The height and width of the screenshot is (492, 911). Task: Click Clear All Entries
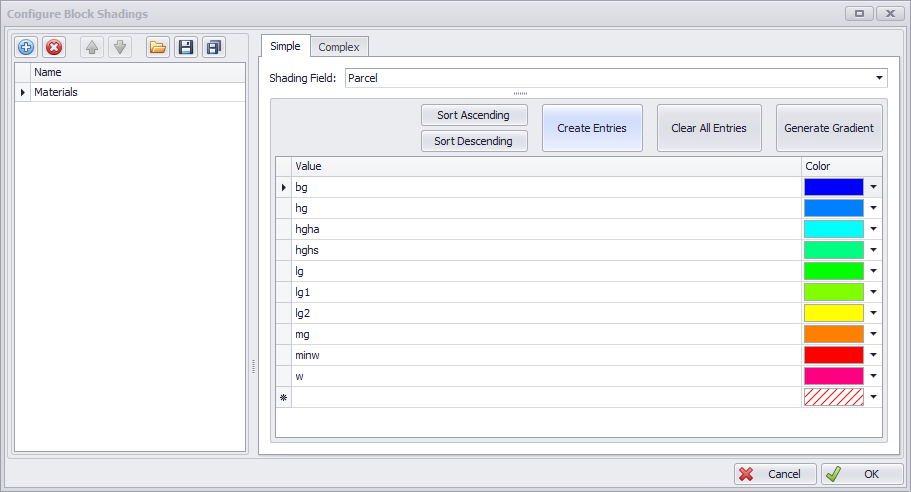point(709,128)
